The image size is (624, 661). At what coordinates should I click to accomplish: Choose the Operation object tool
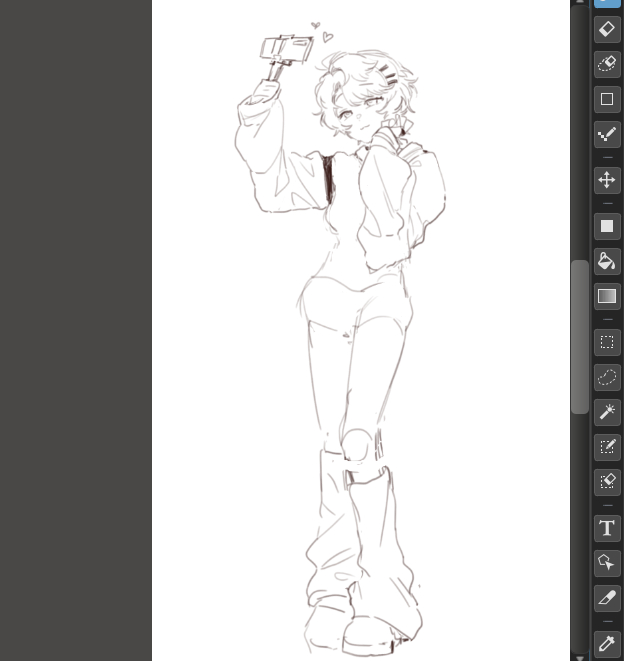click(x=606, y=563)
